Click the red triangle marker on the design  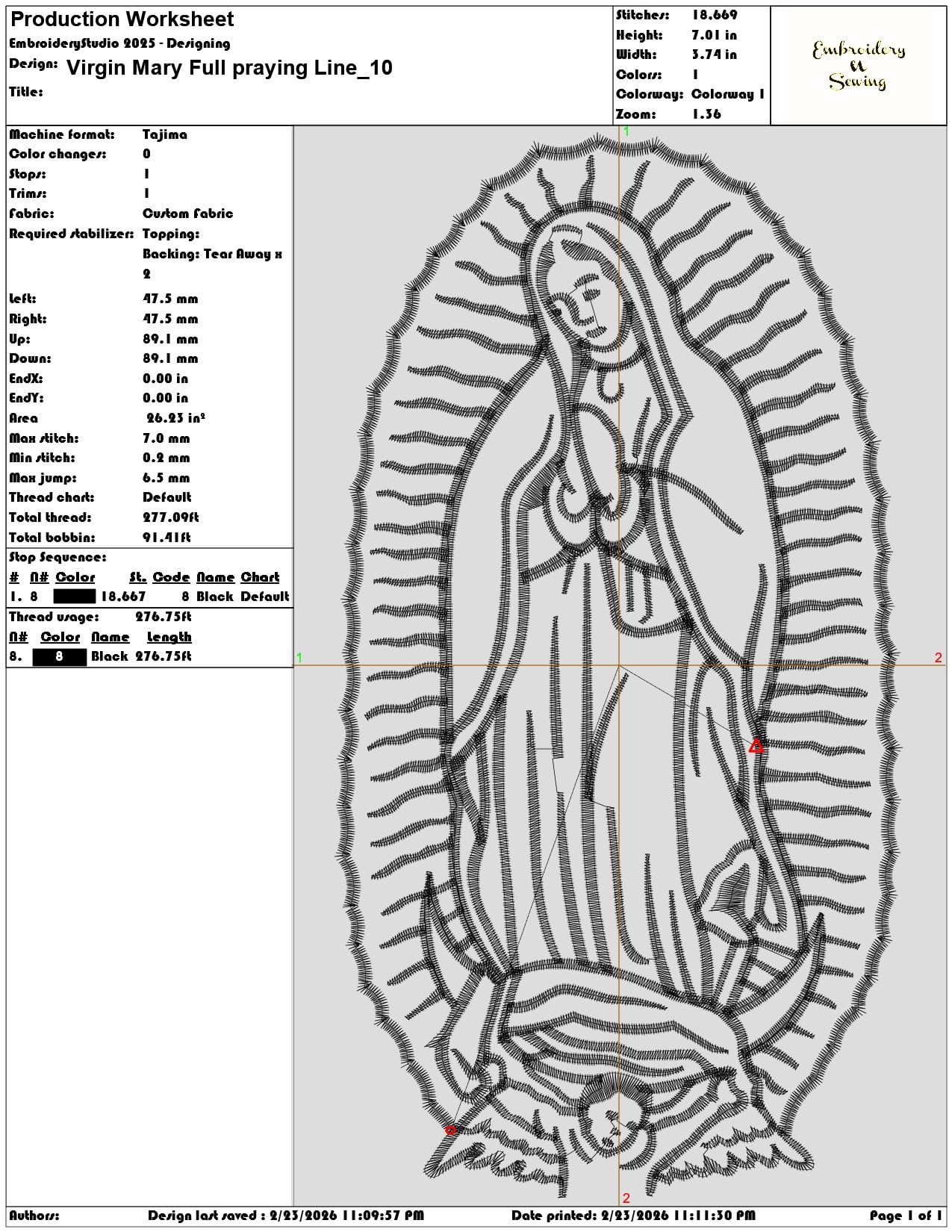(x=756, y=746)
